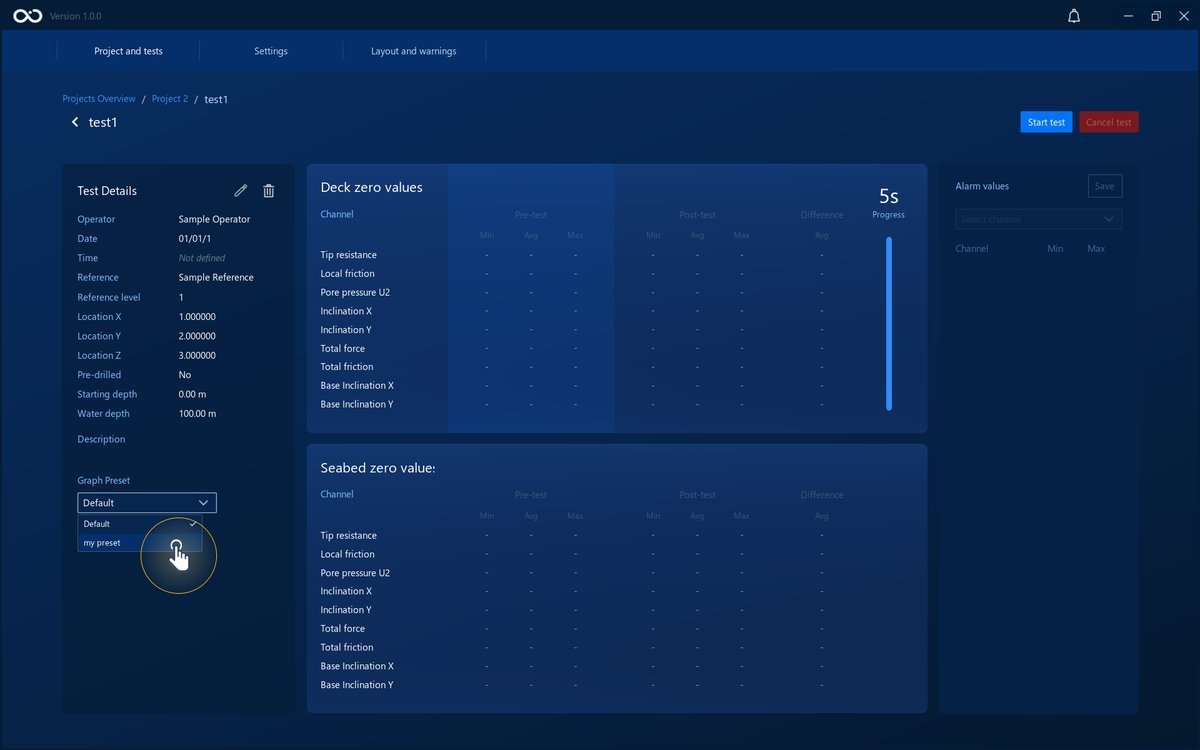The width and height of the screenshot is (1200, 750).
Task: Click the Deck zero values Channel header
Action: tap(337, 214)
